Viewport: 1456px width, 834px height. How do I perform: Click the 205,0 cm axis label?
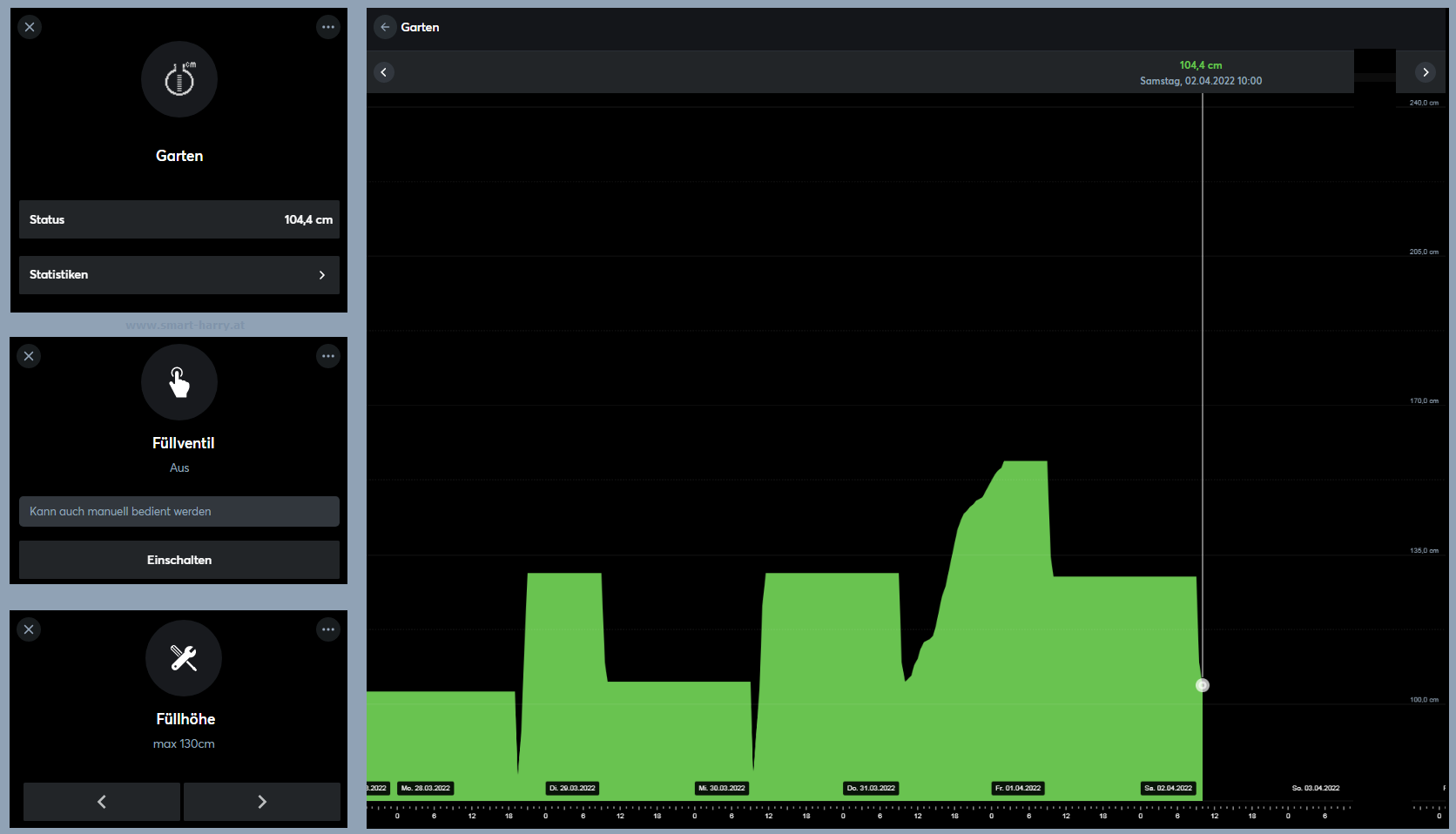point(1424,252)
